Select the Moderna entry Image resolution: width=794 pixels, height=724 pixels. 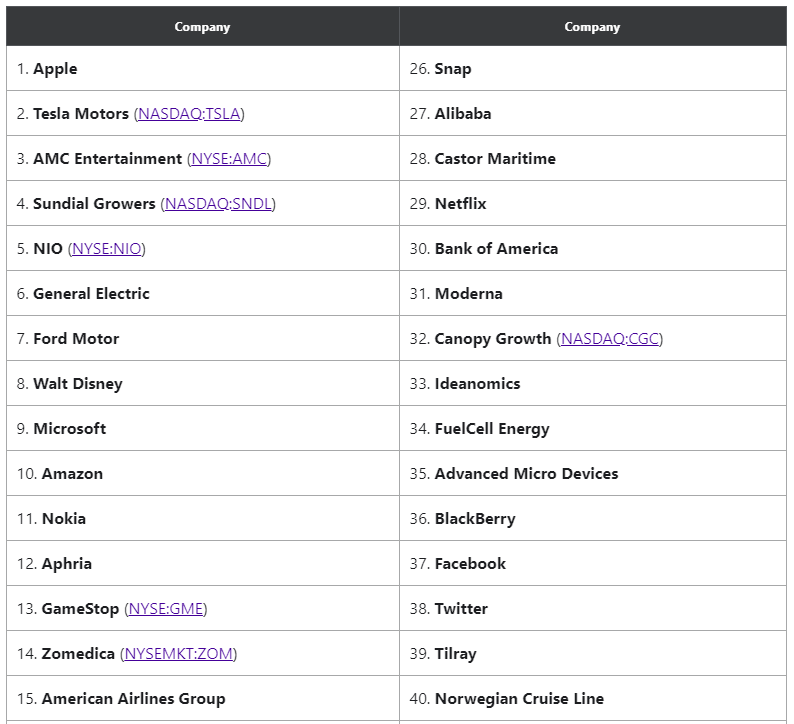(469, 294)
